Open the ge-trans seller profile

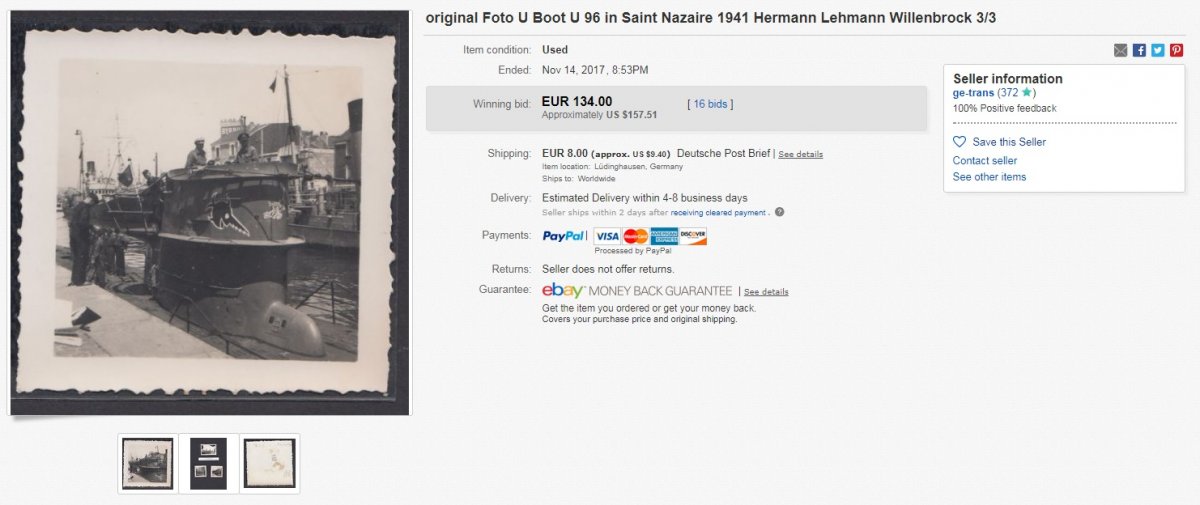[x=973, y=93]
